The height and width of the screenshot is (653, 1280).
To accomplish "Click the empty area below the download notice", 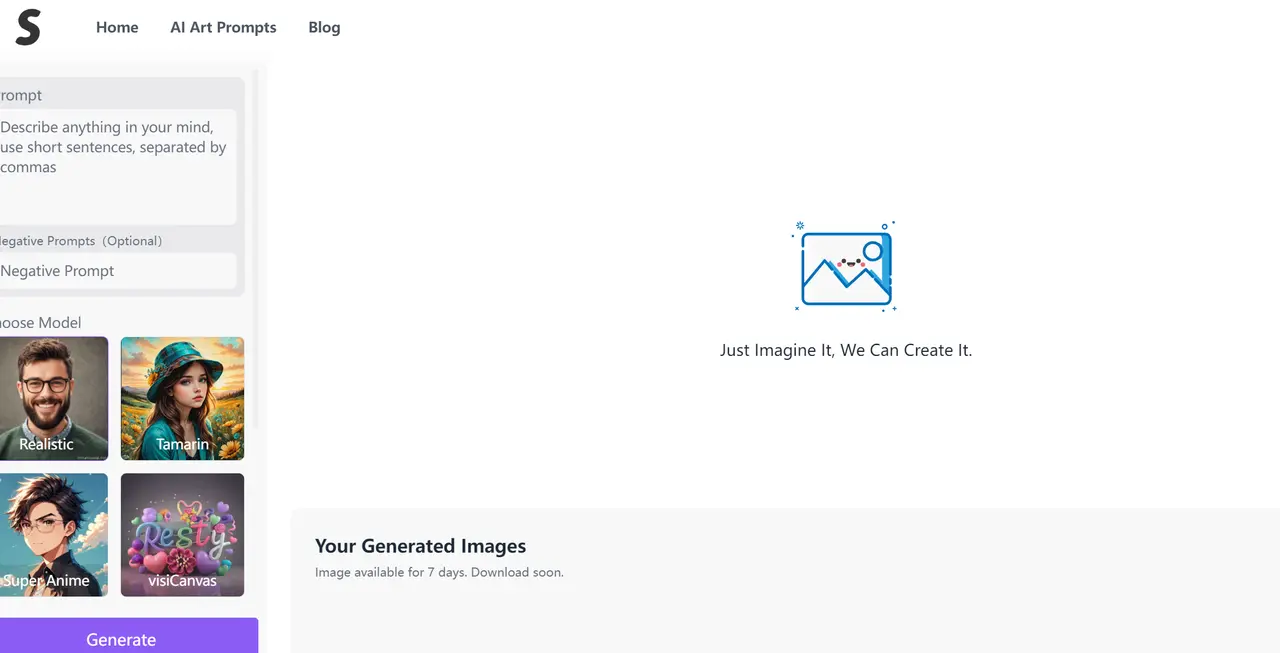I will pyautogui.click(x=780, y=620).
